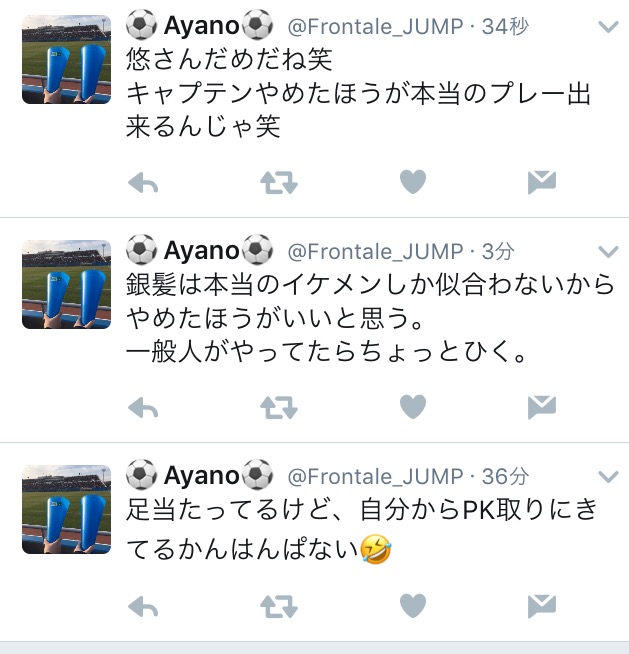This screenshot has width=629, height=654.
Task: Reply to the 銀髪 tweet
Action: coord(143,407)
